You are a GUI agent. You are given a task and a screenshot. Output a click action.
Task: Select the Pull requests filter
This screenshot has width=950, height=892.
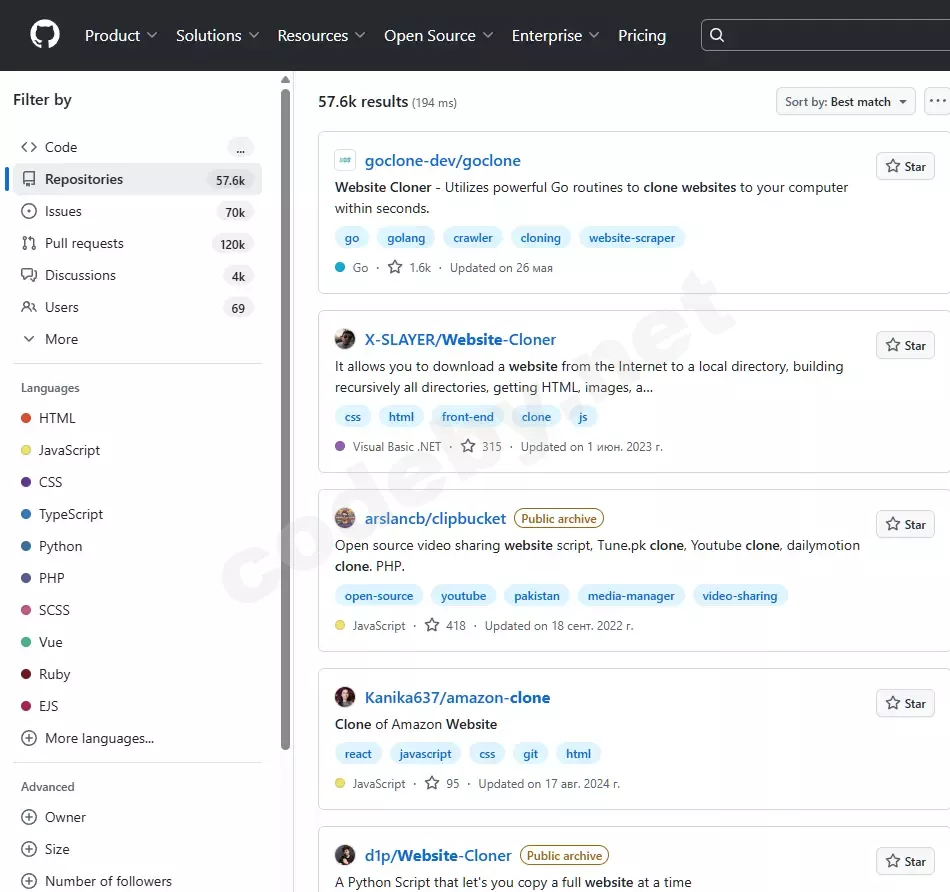tap(84, 243)
